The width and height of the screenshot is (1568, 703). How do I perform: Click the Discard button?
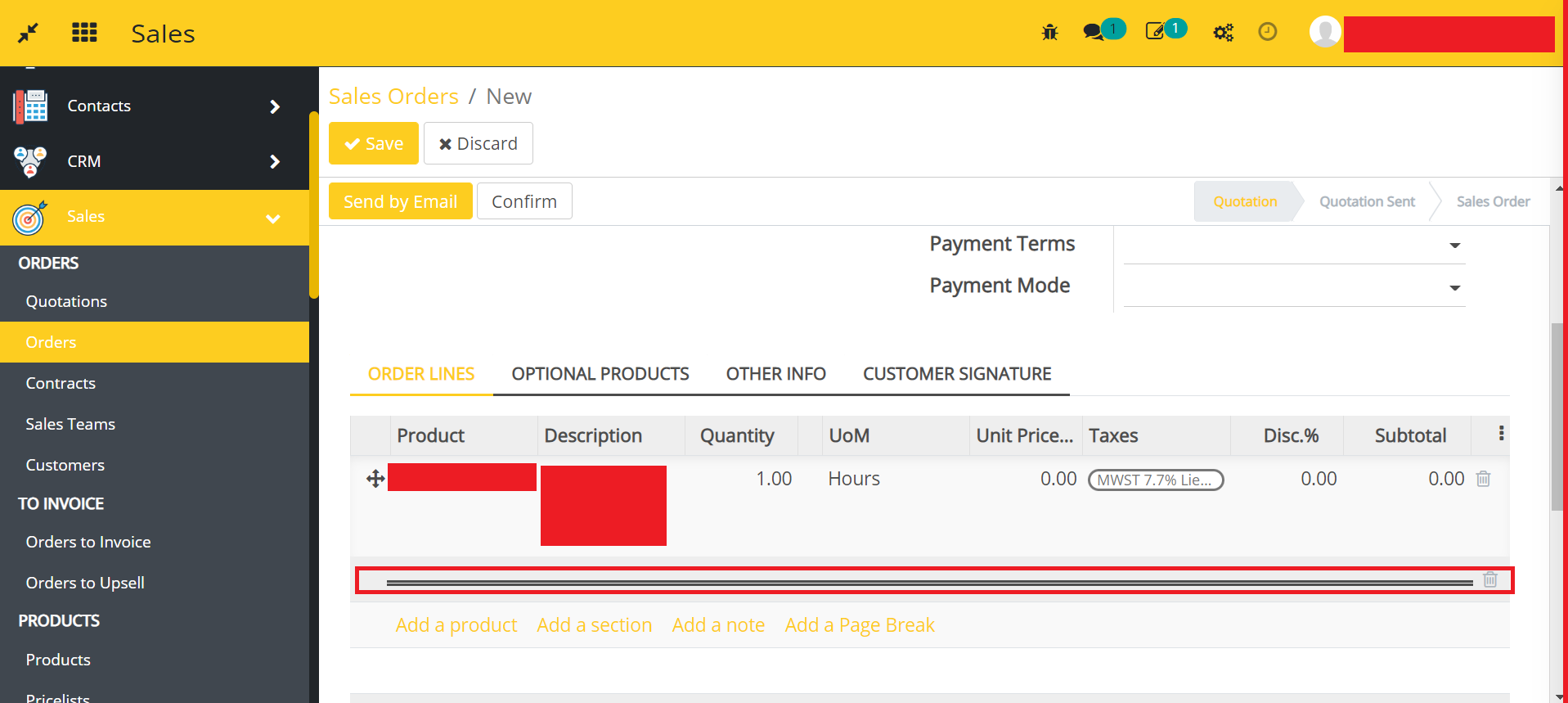[x=478, y=143]
